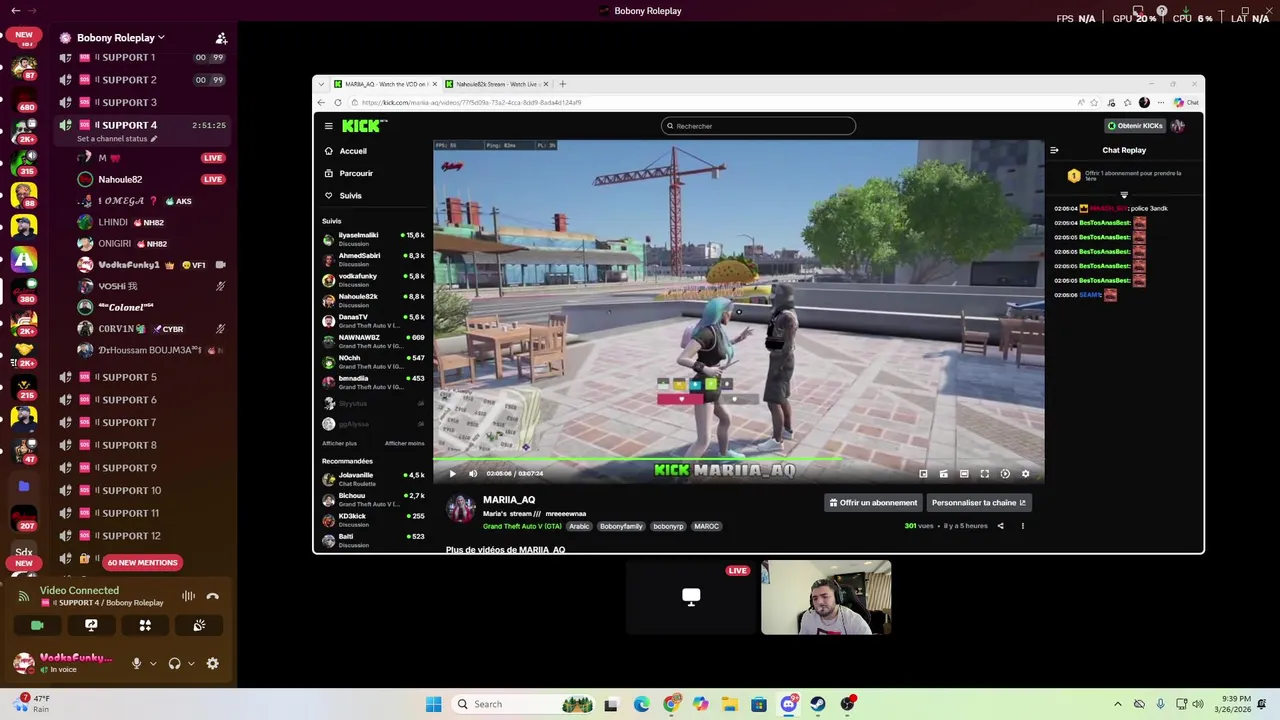This screenshot has width=1280, height=720.
Task: Click the webcam thumbnail in Discord call
Action: pos(826,597)
